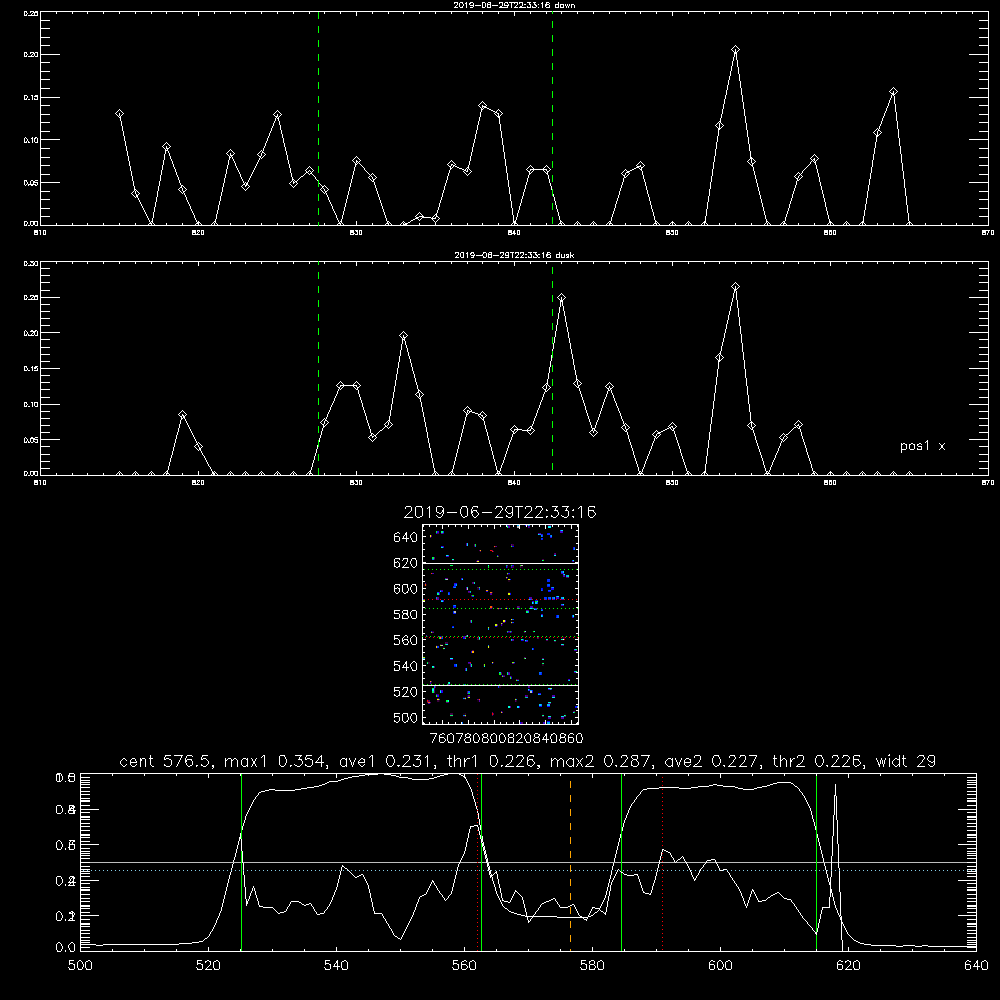Click x-axis label '600' of the bottom plot
This screenshot has width=1000, height=1000.
720,966
